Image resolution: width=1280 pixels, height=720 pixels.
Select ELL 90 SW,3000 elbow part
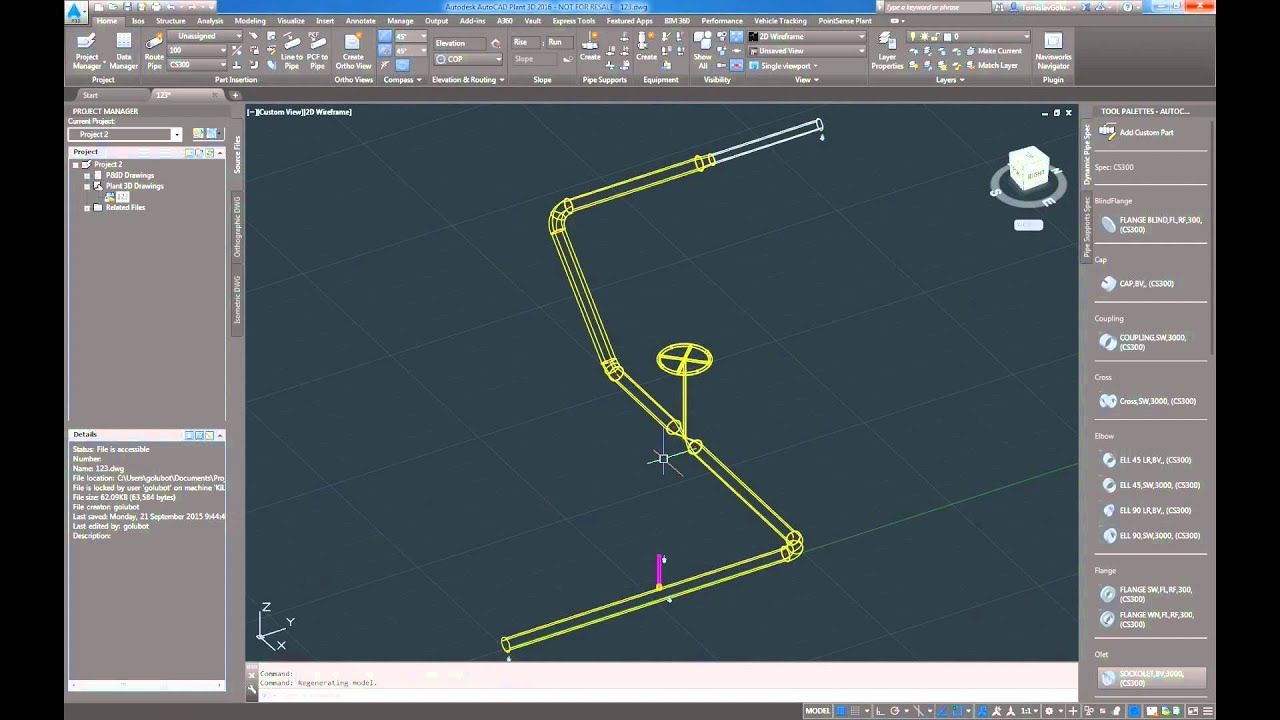coord(1150,535)
